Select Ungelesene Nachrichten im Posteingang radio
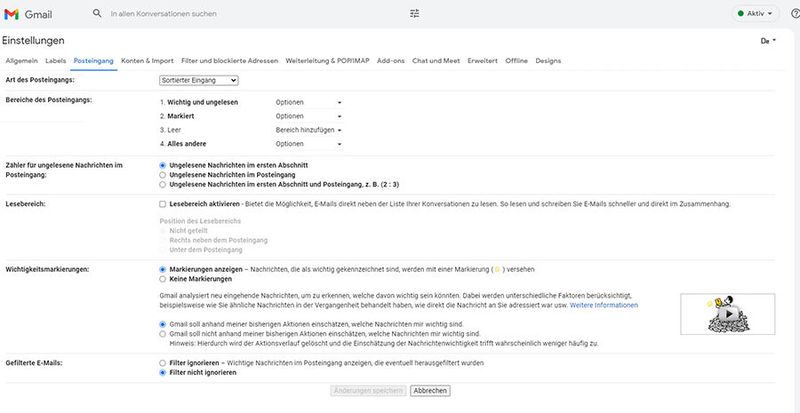The width and height of the screenshot is (800, 413). tap(163, 174)
